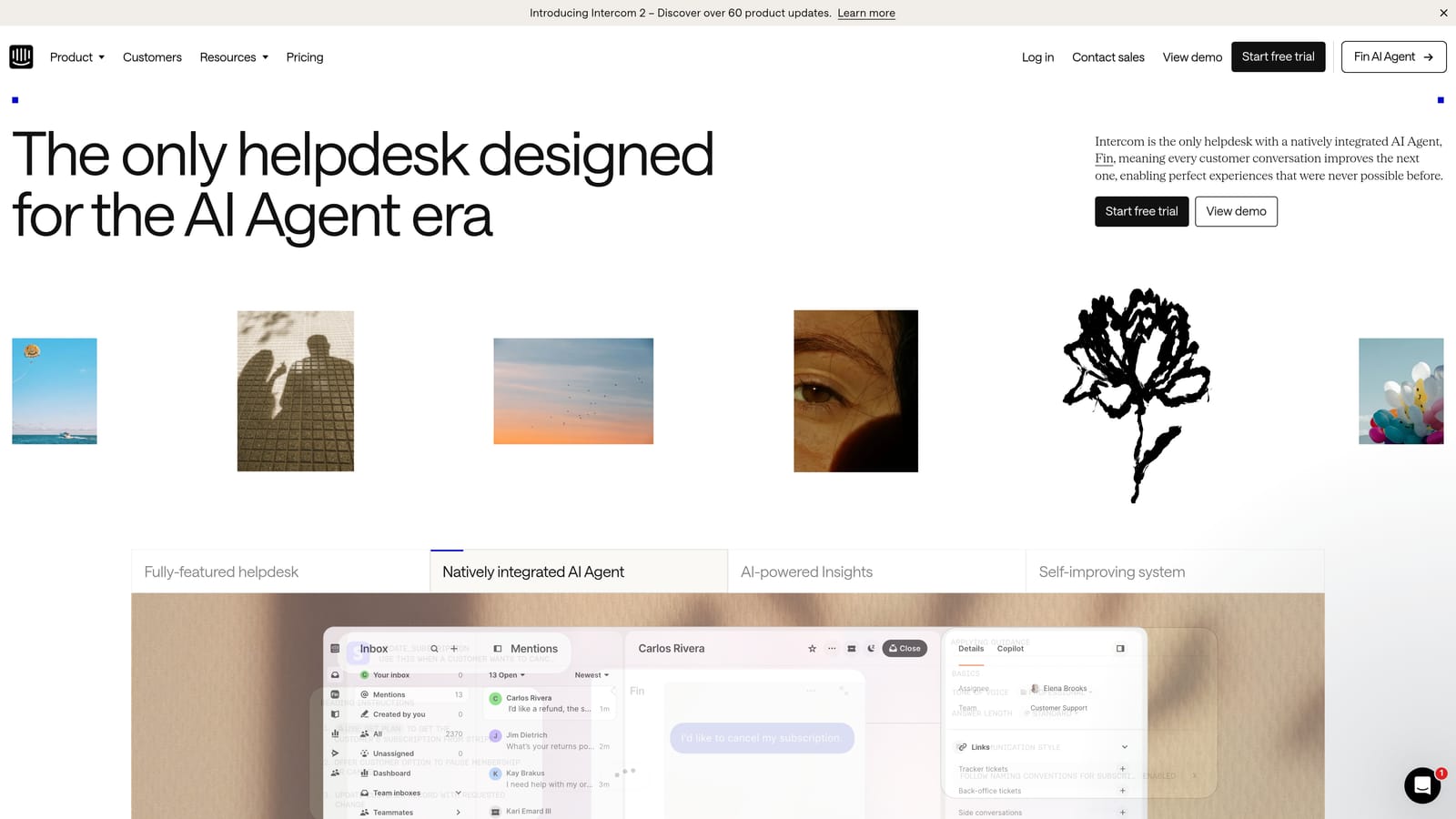Open the Pricing page

[x=305, y=57]
